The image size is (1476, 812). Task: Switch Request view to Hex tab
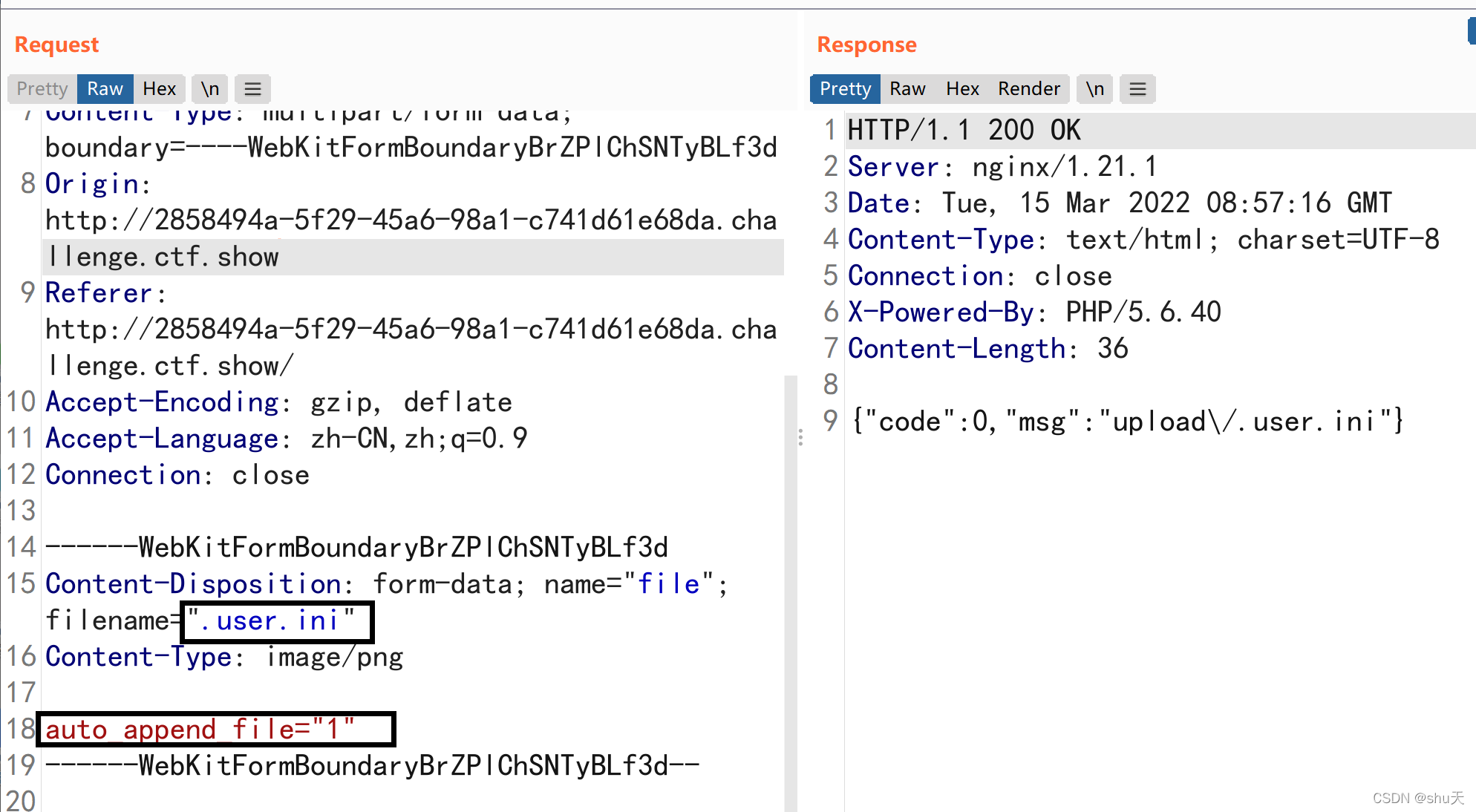159,89
